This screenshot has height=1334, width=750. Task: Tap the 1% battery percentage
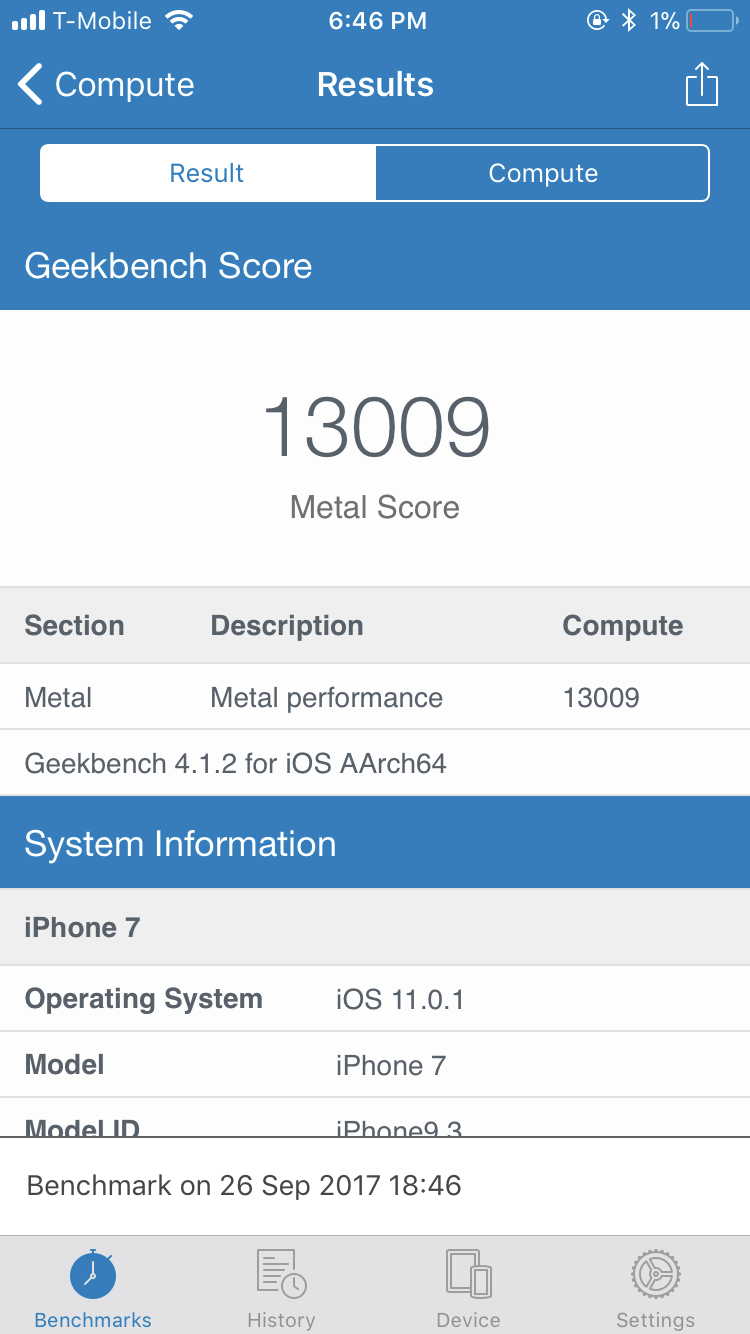[x=664, y=20]
